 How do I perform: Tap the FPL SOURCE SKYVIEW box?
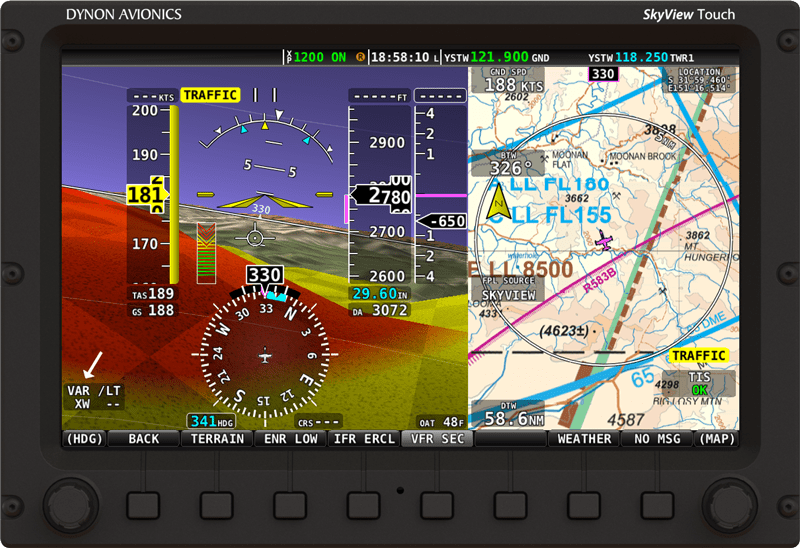(x=508, y=289)
